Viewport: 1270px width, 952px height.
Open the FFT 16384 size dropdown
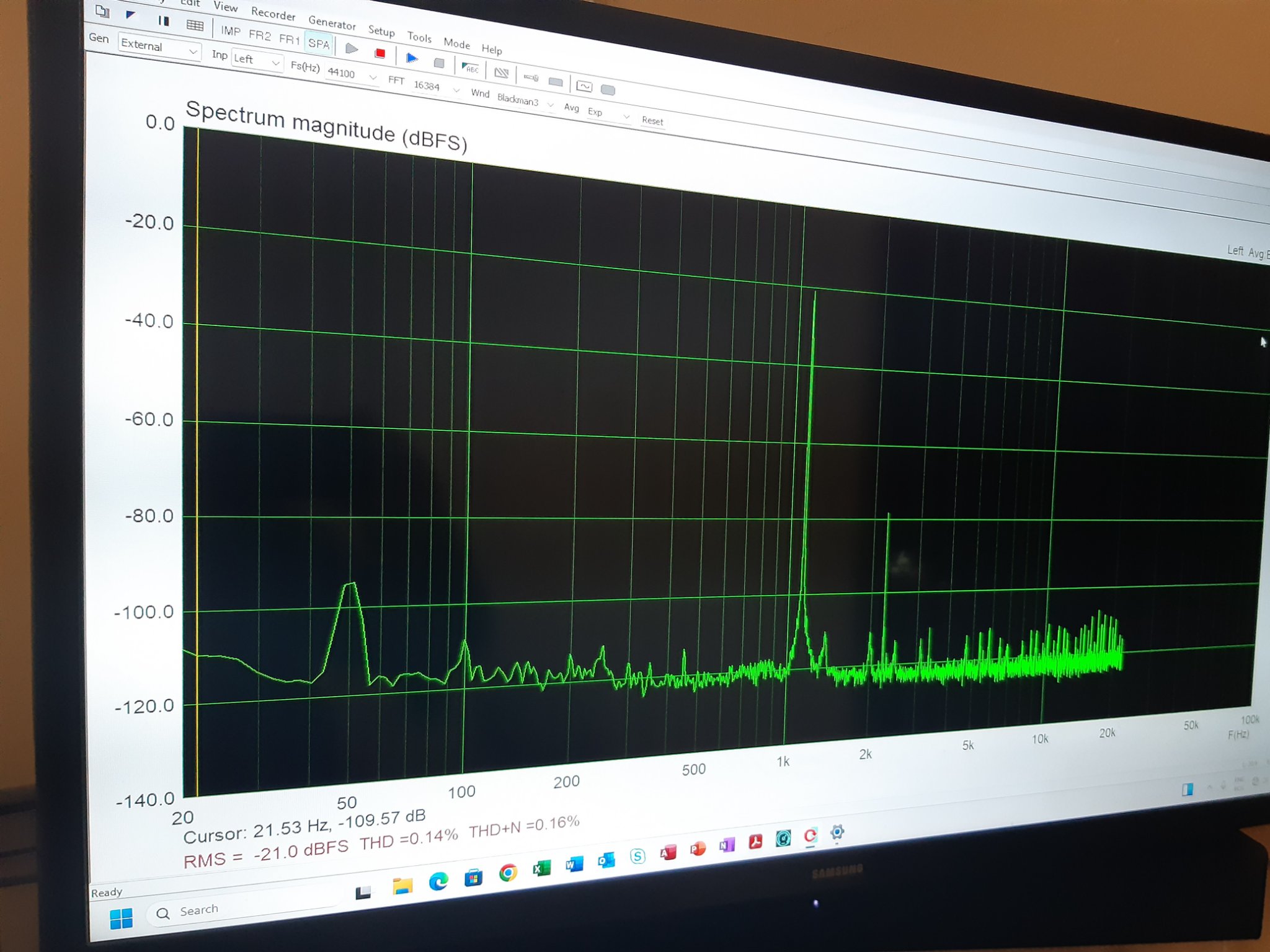pyautogui.click(x=437, y=87)
